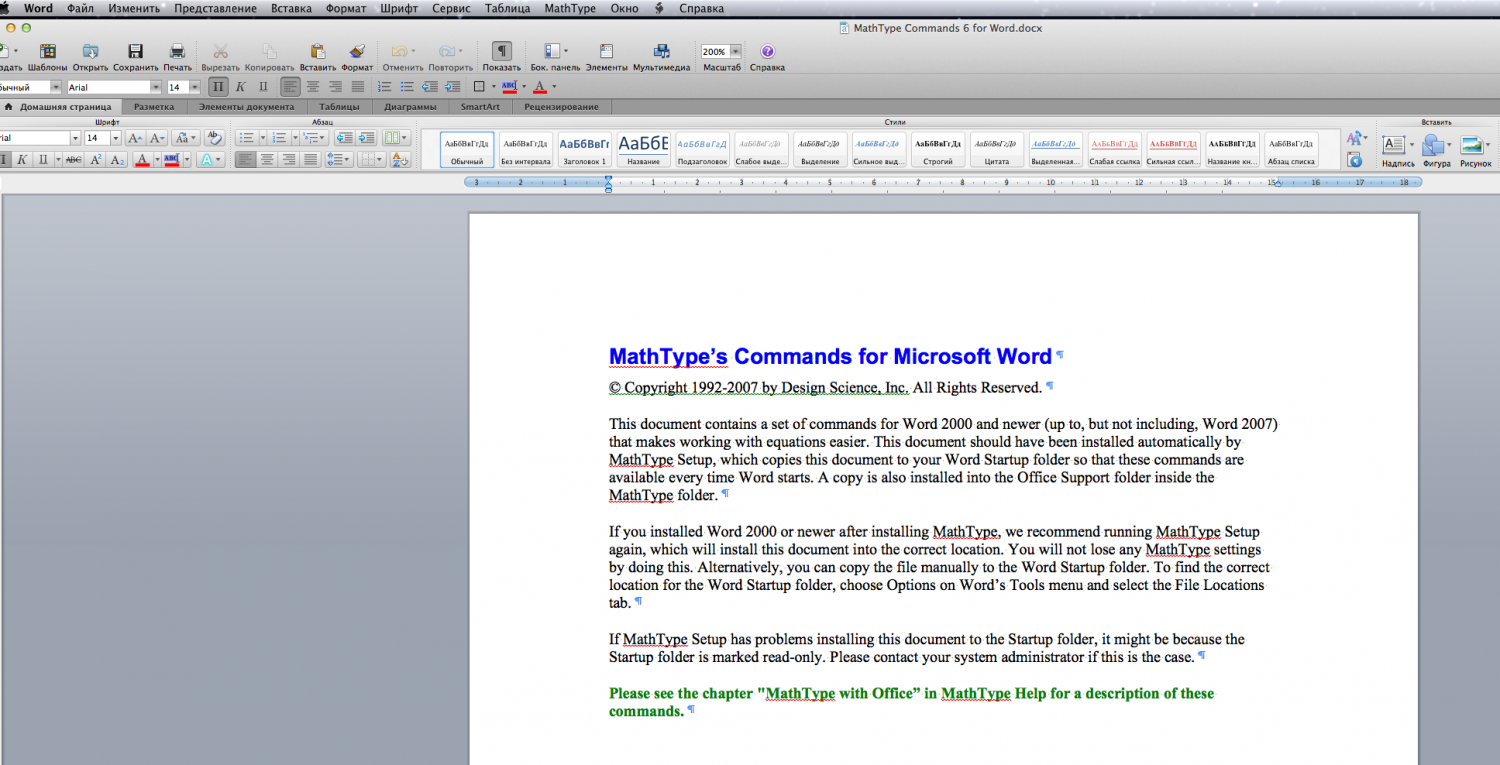Open the Элементы toolbox icon
The height and width of the screenshot is (765, 1500).
coord(606,51)
